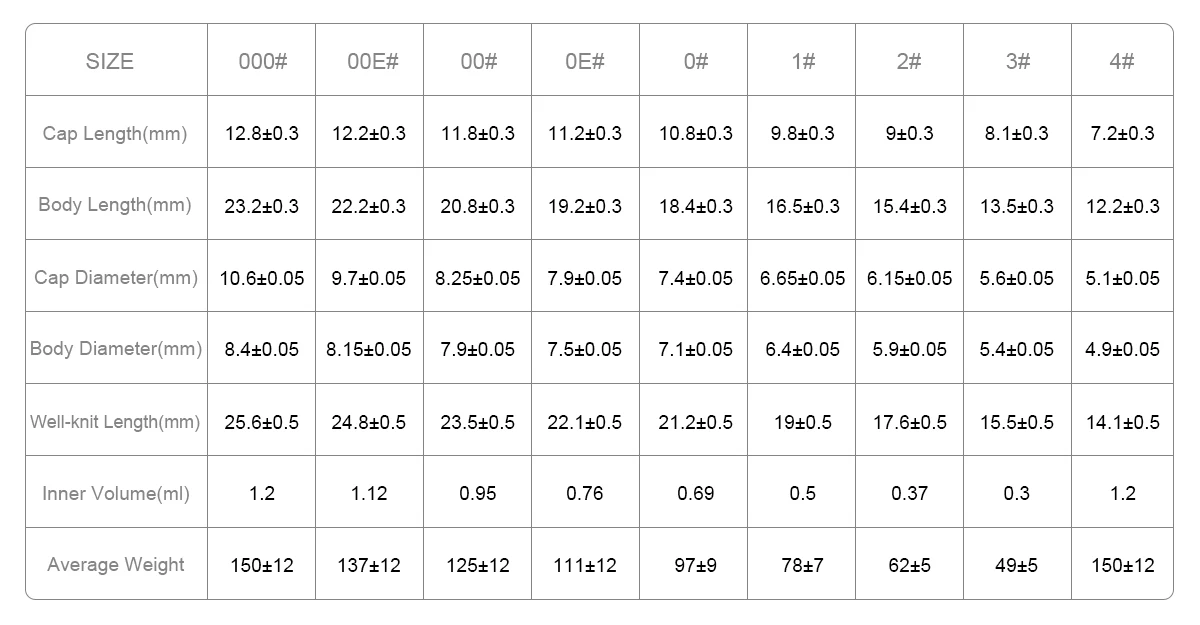Screen dimensions: 1200x625
Task: Select the Well-knit Length(mm) row label
Action: (115, 421)
